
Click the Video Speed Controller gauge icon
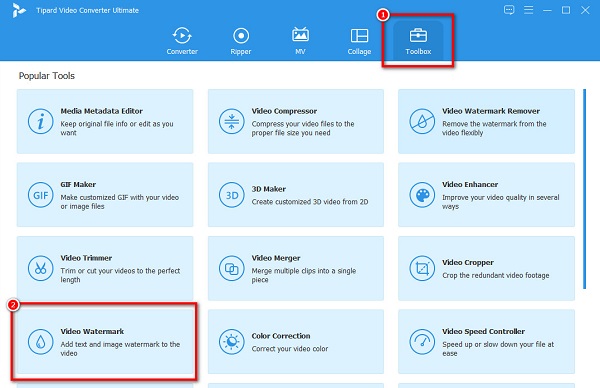(422, 342)
